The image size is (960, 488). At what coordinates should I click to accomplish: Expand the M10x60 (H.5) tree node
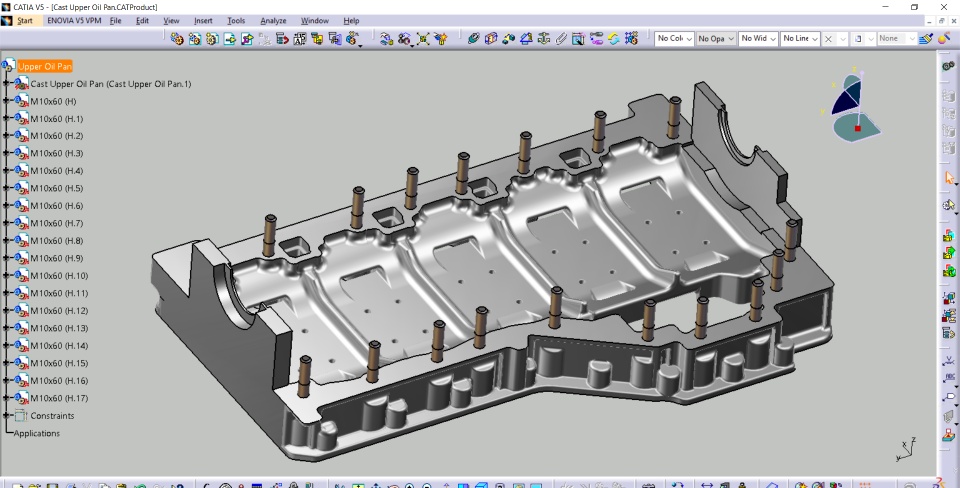[x=8, y=188]
